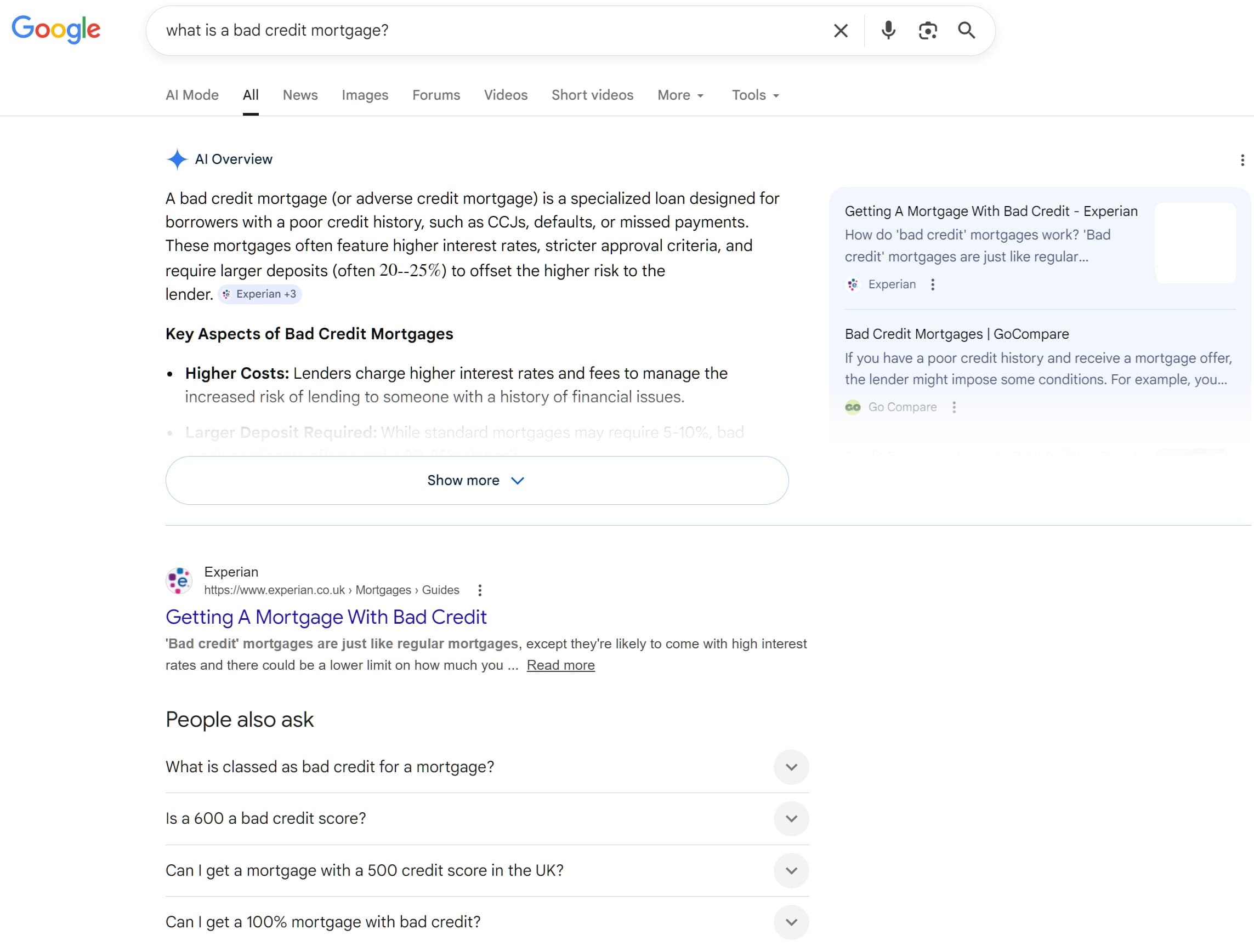Switch to the News tab
This screenshot has width=1254, height=952.
click(x=300, y=95)
